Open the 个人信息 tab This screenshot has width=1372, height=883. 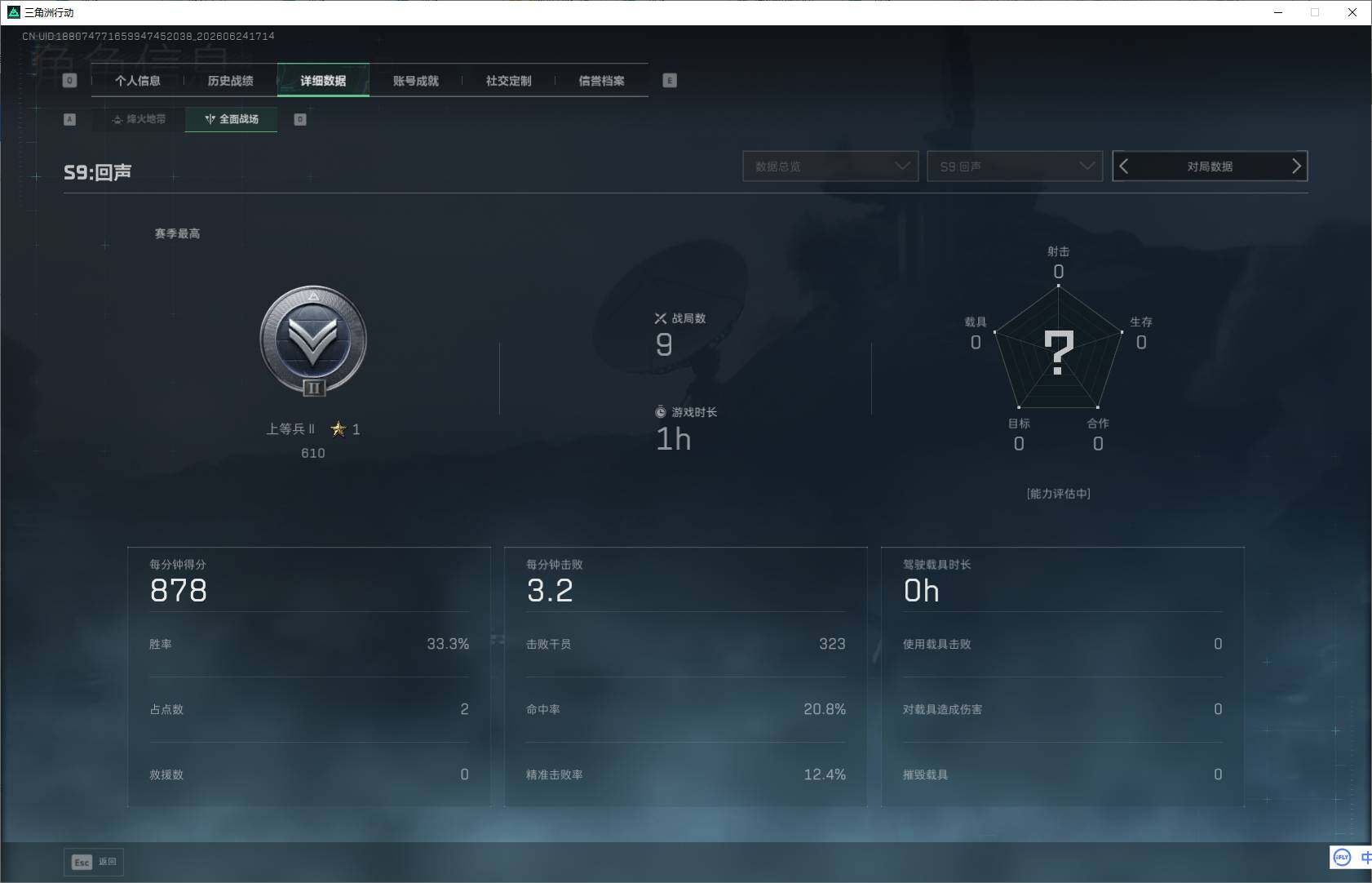pos(138,81)
